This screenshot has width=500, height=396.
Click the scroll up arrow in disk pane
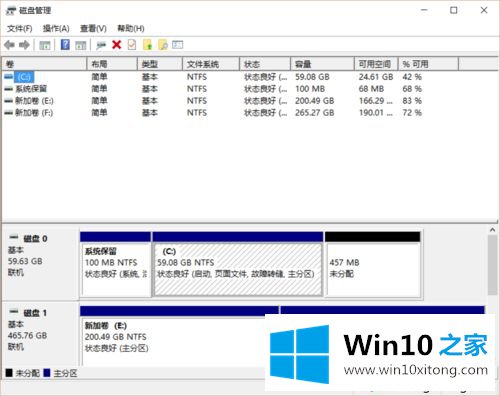pyautogui.click(x=492, y=230)
